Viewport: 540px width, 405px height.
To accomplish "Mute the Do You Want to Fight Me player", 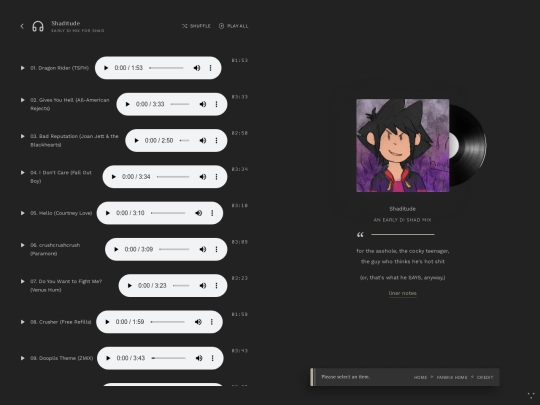I will (x=203, y=285).
